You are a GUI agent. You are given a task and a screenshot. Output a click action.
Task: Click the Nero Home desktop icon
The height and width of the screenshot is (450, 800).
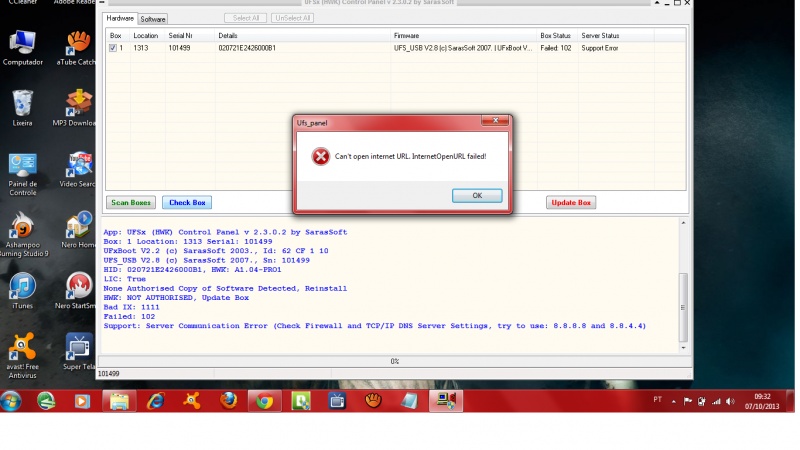click(x=78, y=230)
